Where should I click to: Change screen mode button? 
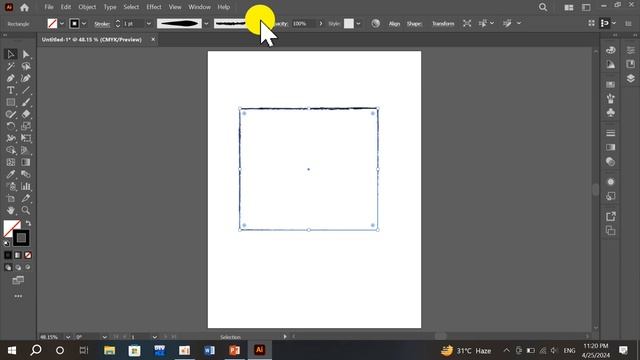click(x=18, y=280)
